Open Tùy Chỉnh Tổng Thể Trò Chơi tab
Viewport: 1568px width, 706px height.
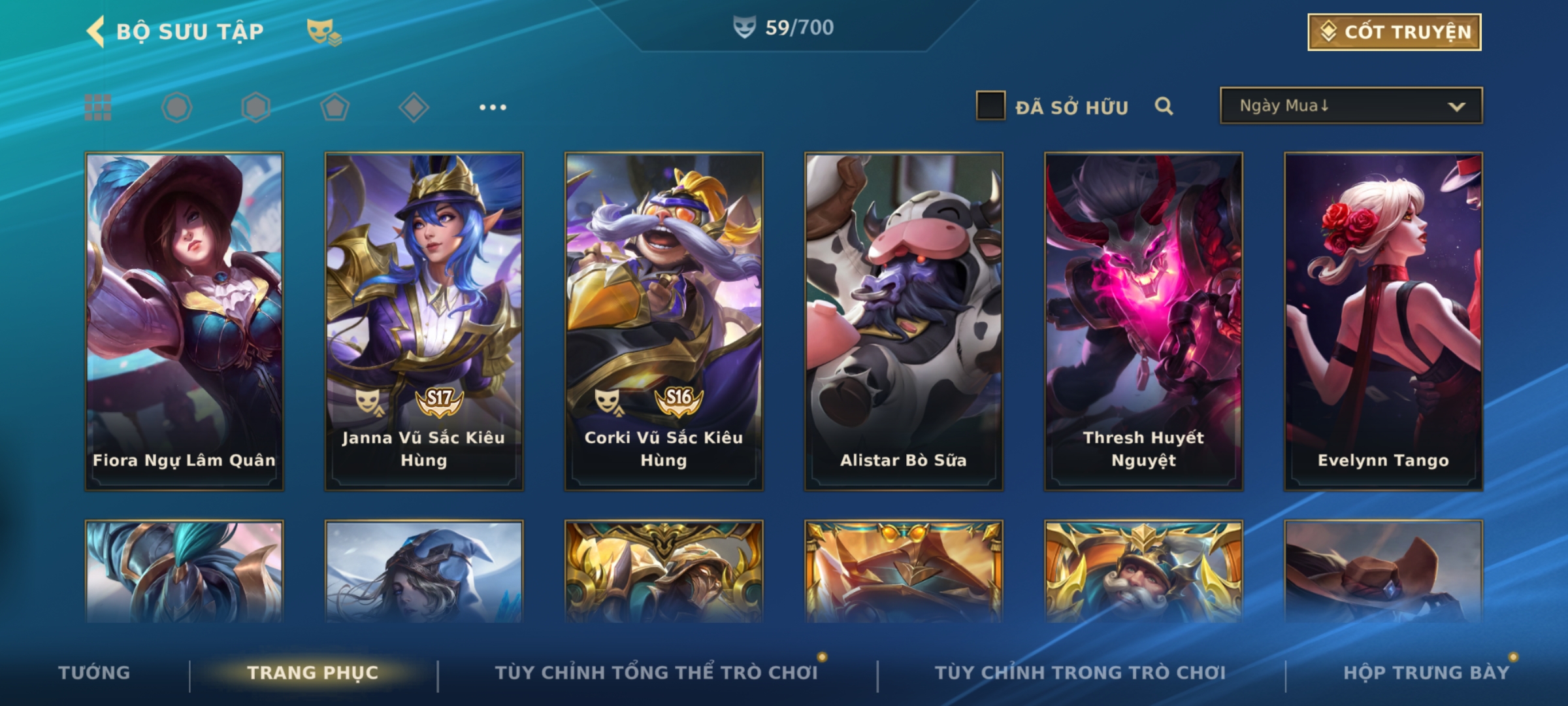pyautogui.click(x=656, y=673)
